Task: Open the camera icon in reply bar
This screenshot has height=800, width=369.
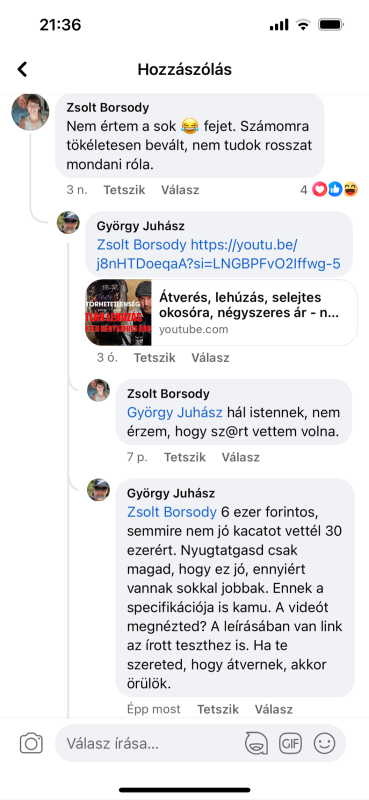Action: [31, 743]
